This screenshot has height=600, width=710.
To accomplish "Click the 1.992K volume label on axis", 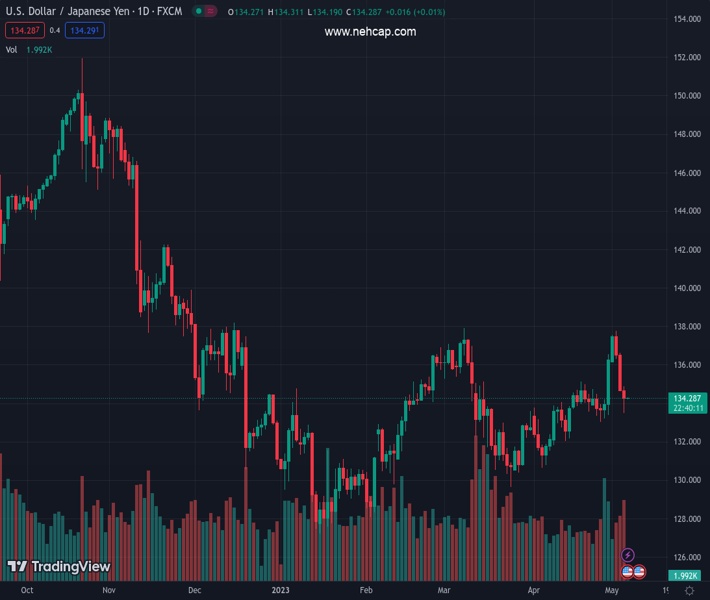I will tap(688, 575).
